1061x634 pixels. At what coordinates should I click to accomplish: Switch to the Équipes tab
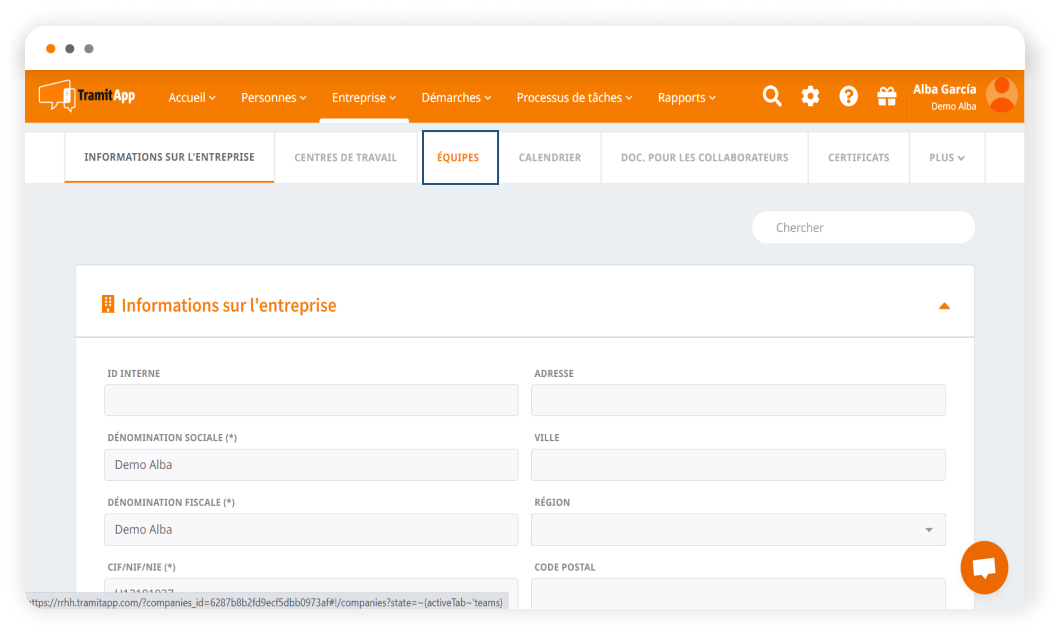459,158
